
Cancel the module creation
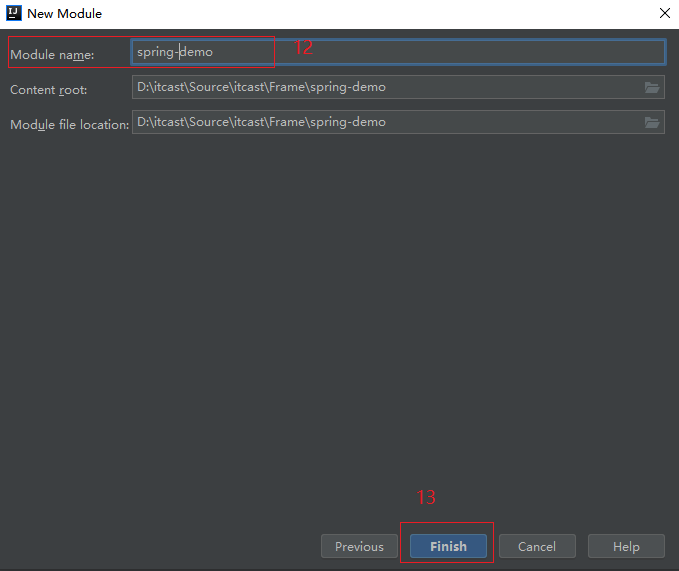(537, 546)
